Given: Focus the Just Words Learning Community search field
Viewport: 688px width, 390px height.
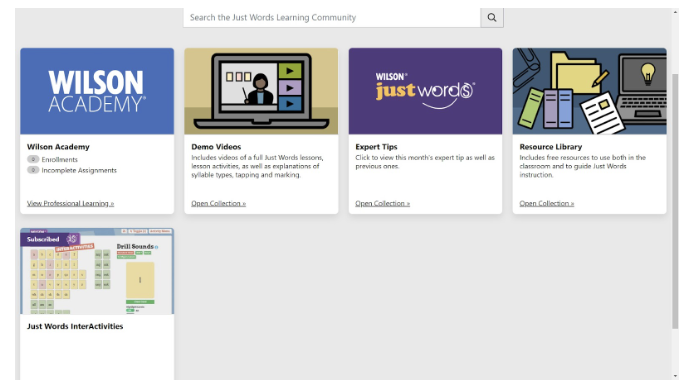Looking at the screenshot, I should pyautogui.click(x=332, y=18).
